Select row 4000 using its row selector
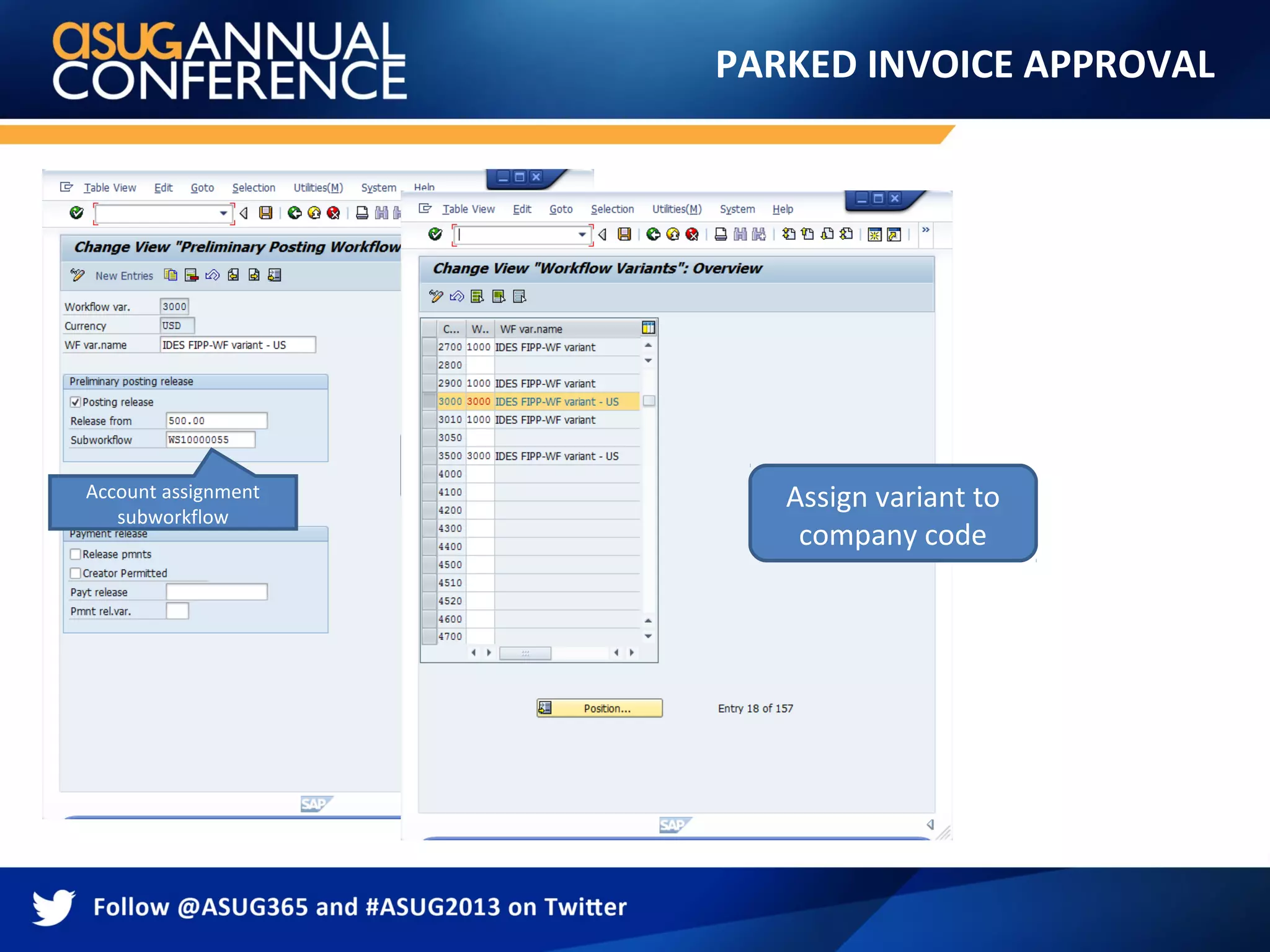Viewport: 1270px width, 952px height. (429, 474)
